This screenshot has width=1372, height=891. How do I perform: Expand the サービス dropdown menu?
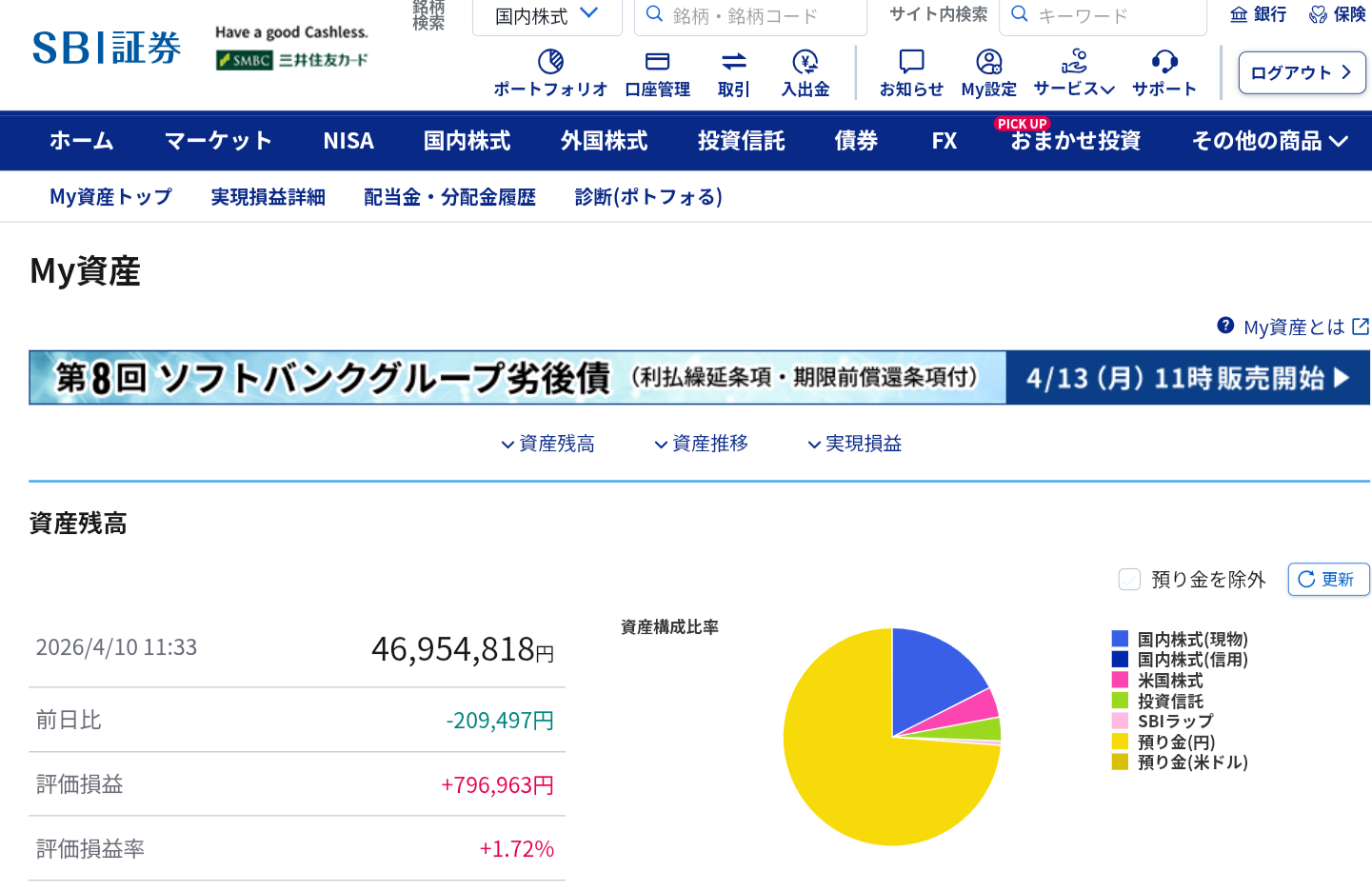click(x=1074, y=88)
